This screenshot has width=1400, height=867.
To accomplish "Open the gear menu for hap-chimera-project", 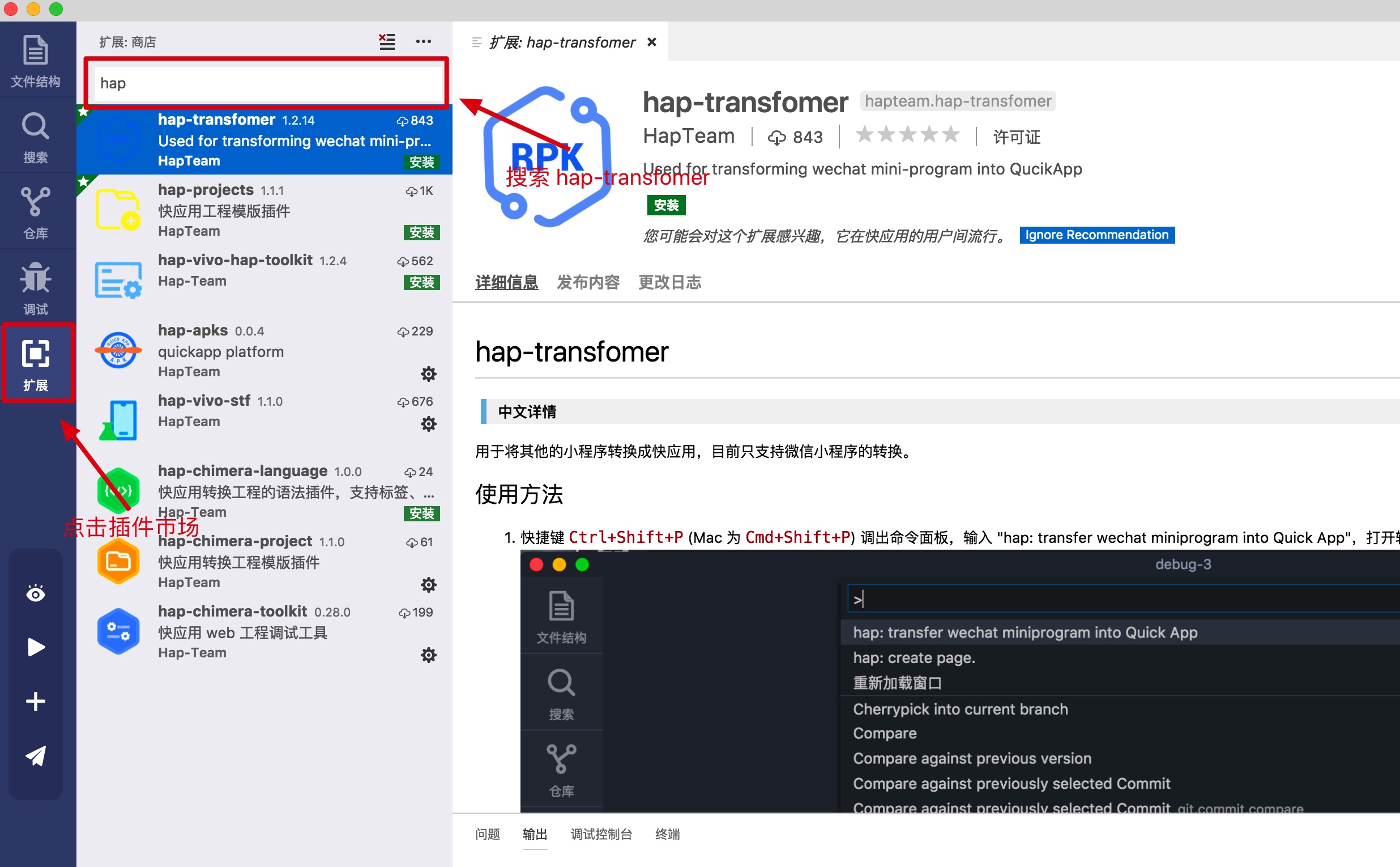I will coord(429,585).
